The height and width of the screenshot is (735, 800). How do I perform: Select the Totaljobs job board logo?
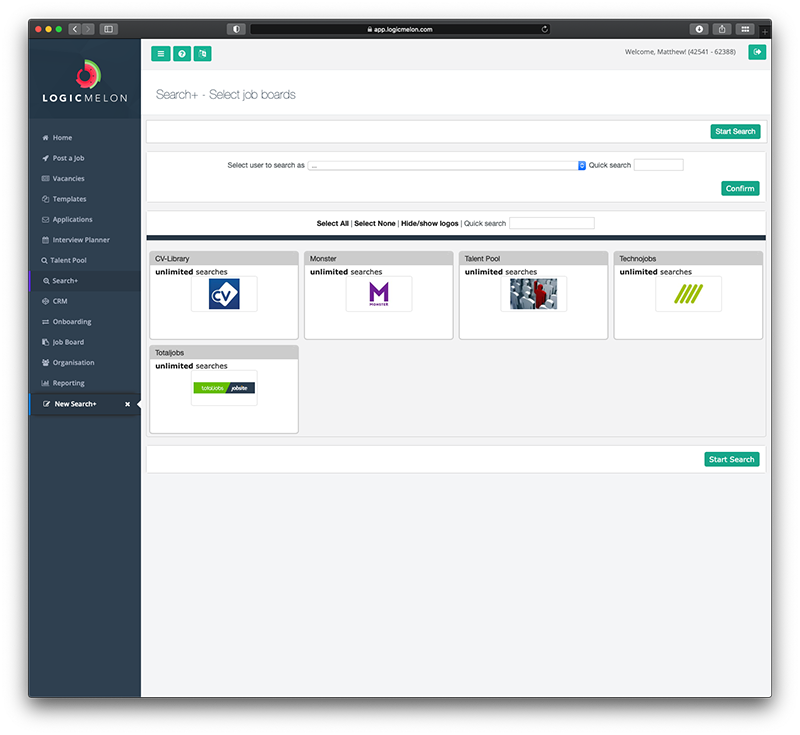[x=224, y=388]
